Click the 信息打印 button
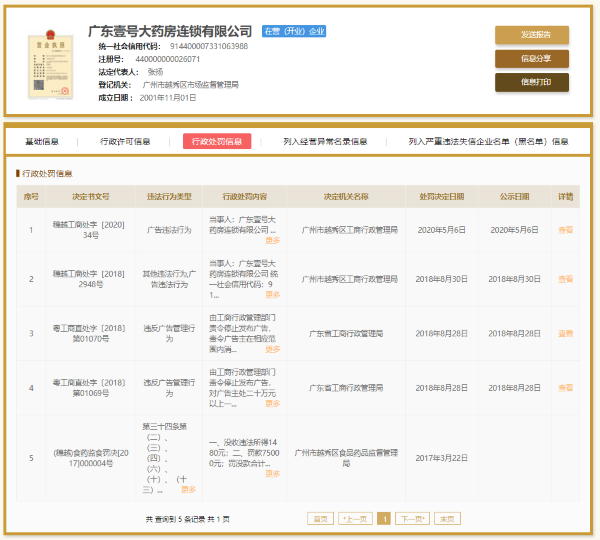600x540 pixels. (x=532, y=82)
